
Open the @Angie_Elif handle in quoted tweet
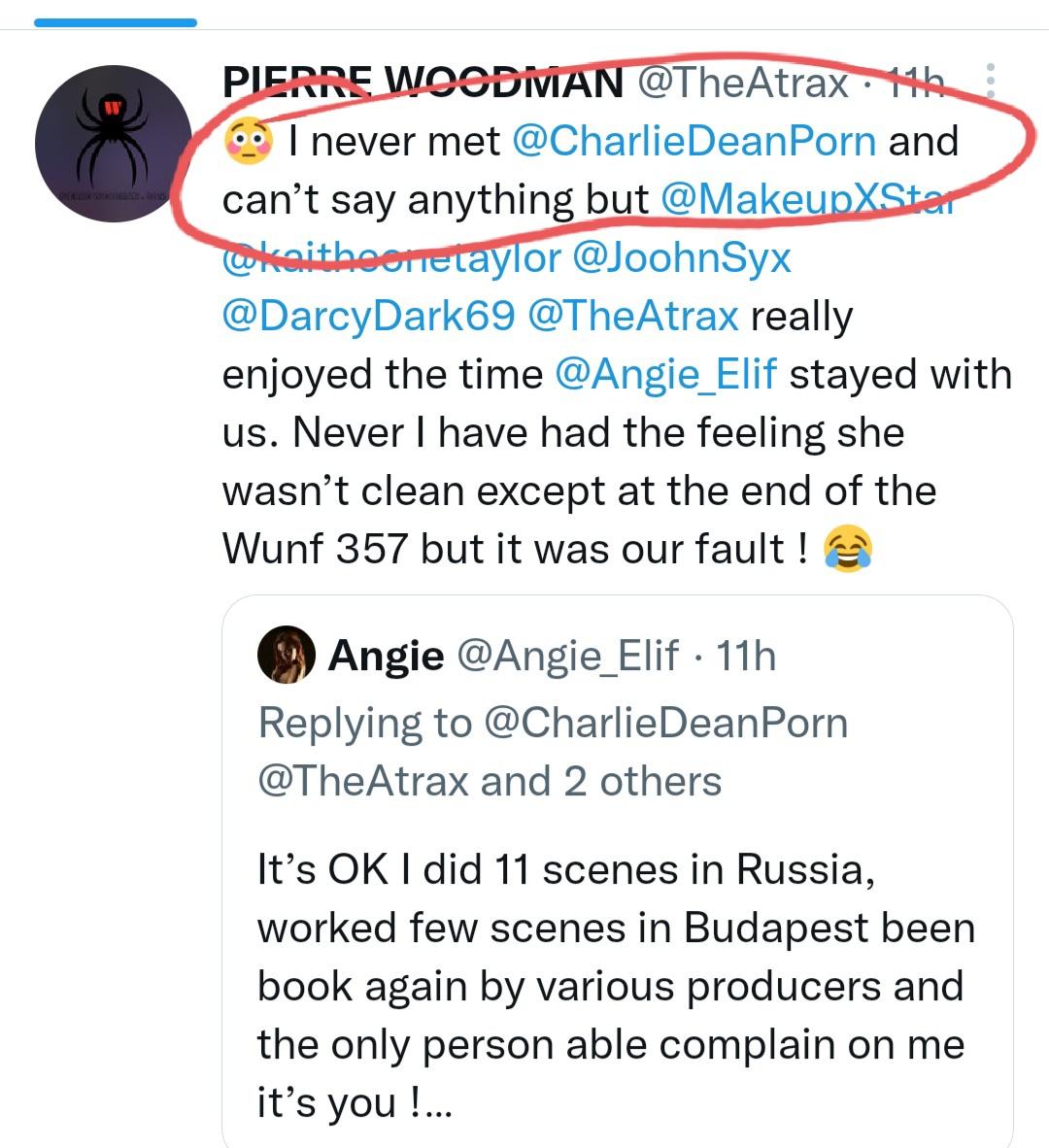click(x=566, y=657)
